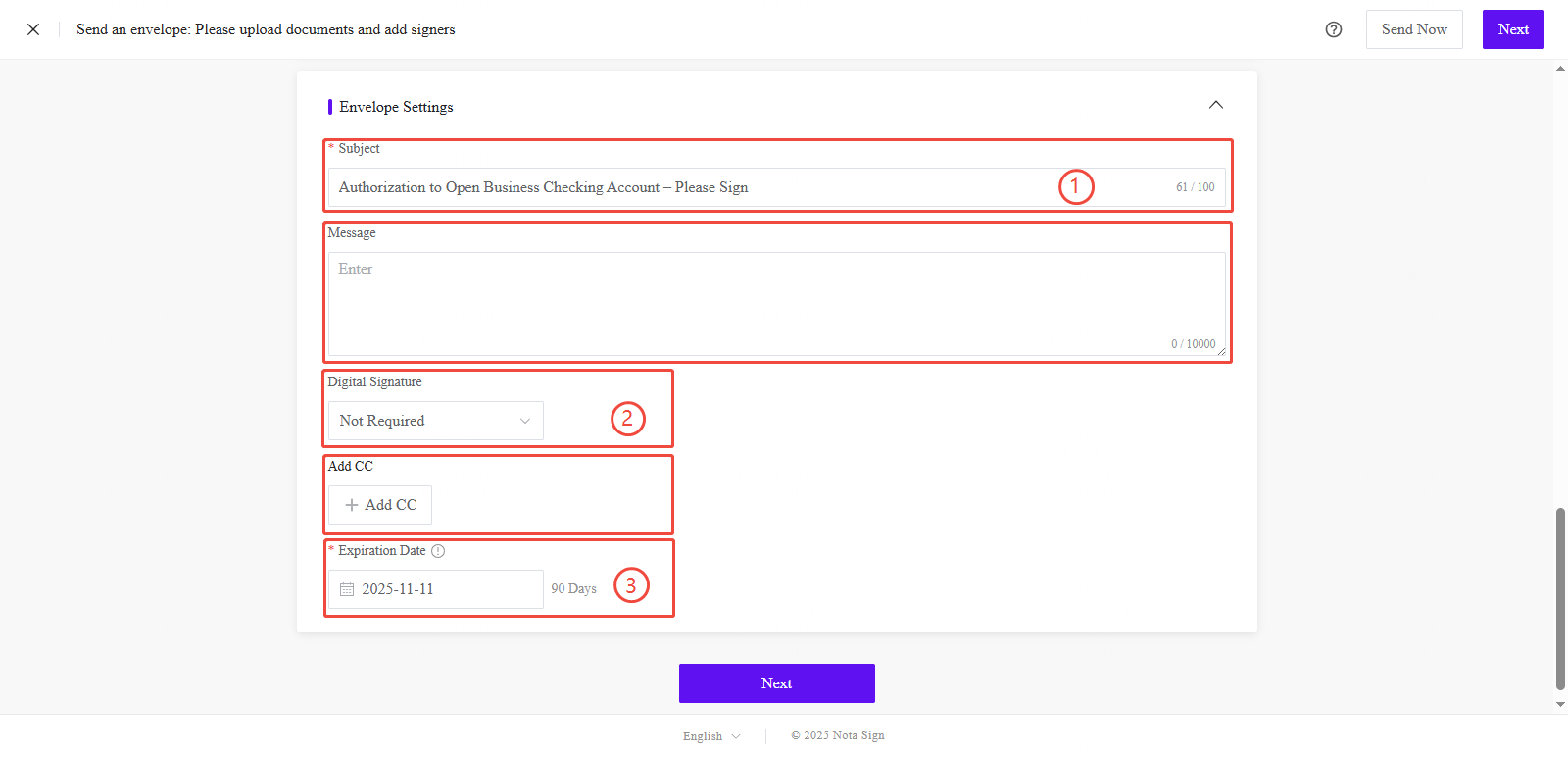
Task: Show the Expiration Date info tooltip icon
Action: click(x=438, y=551)
